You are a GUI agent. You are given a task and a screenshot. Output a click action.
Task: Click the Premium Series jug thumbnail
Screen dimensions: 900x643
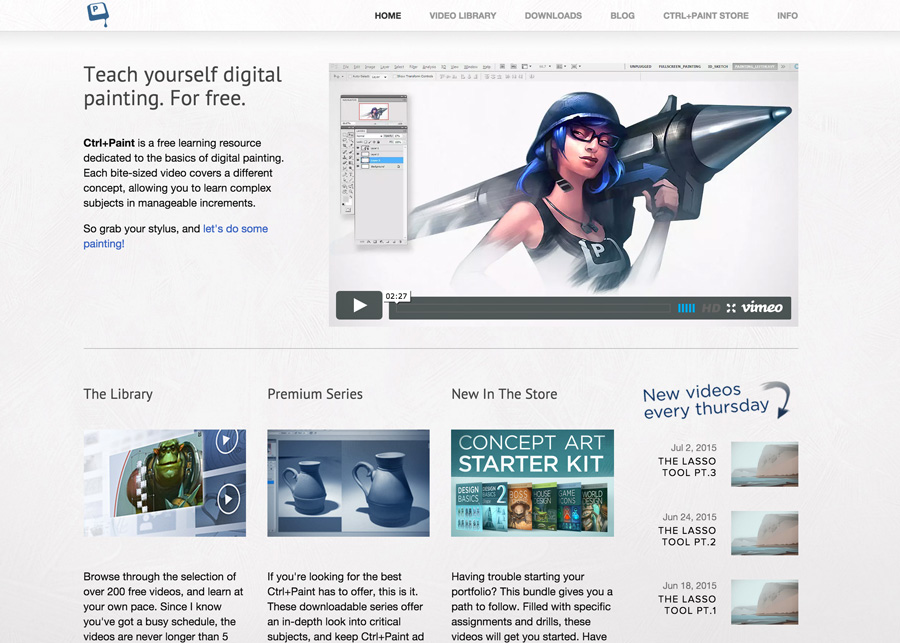coord(348,483)
